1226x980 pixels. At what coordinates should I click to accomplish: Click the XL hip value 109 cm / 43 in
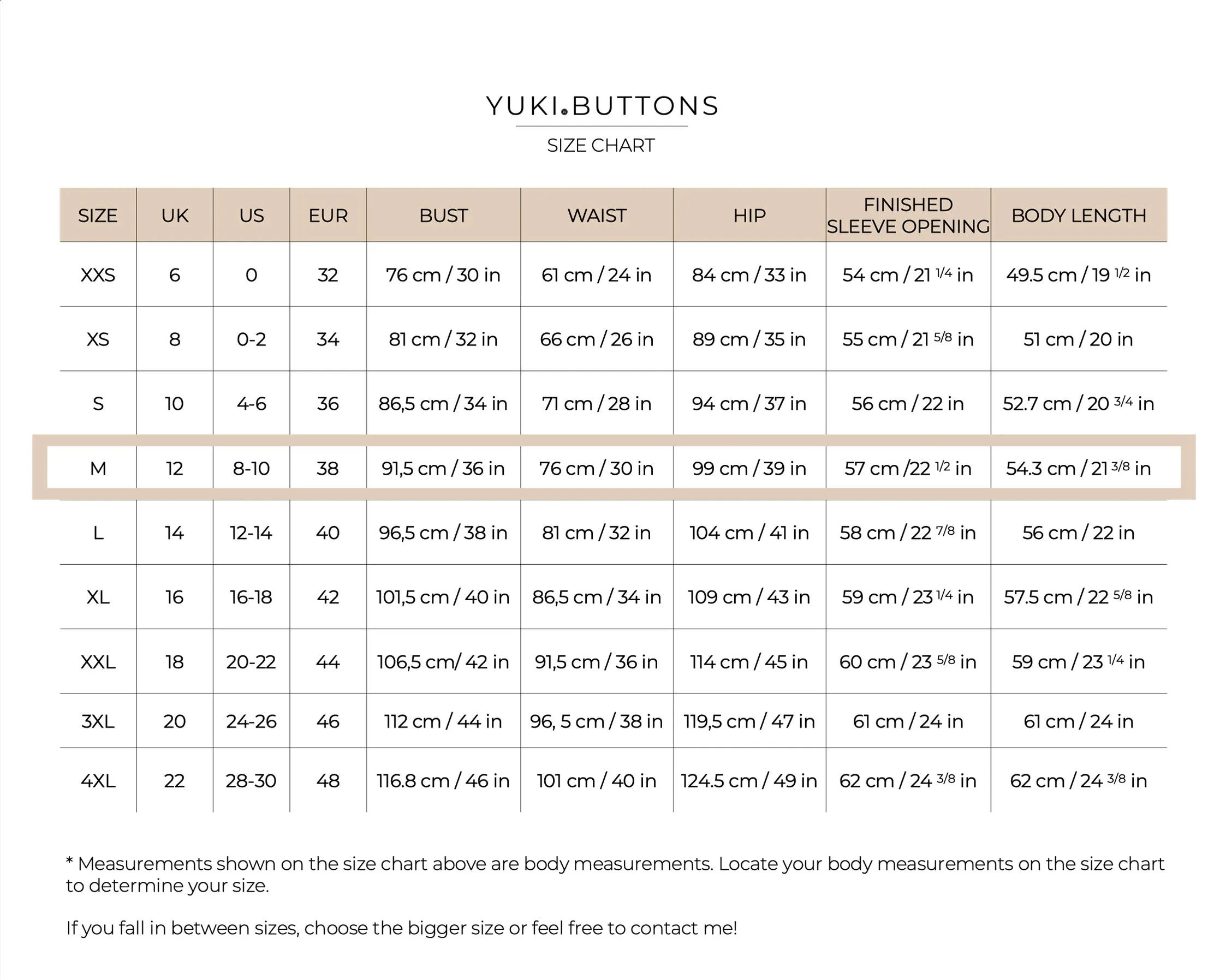pos(749,597)
